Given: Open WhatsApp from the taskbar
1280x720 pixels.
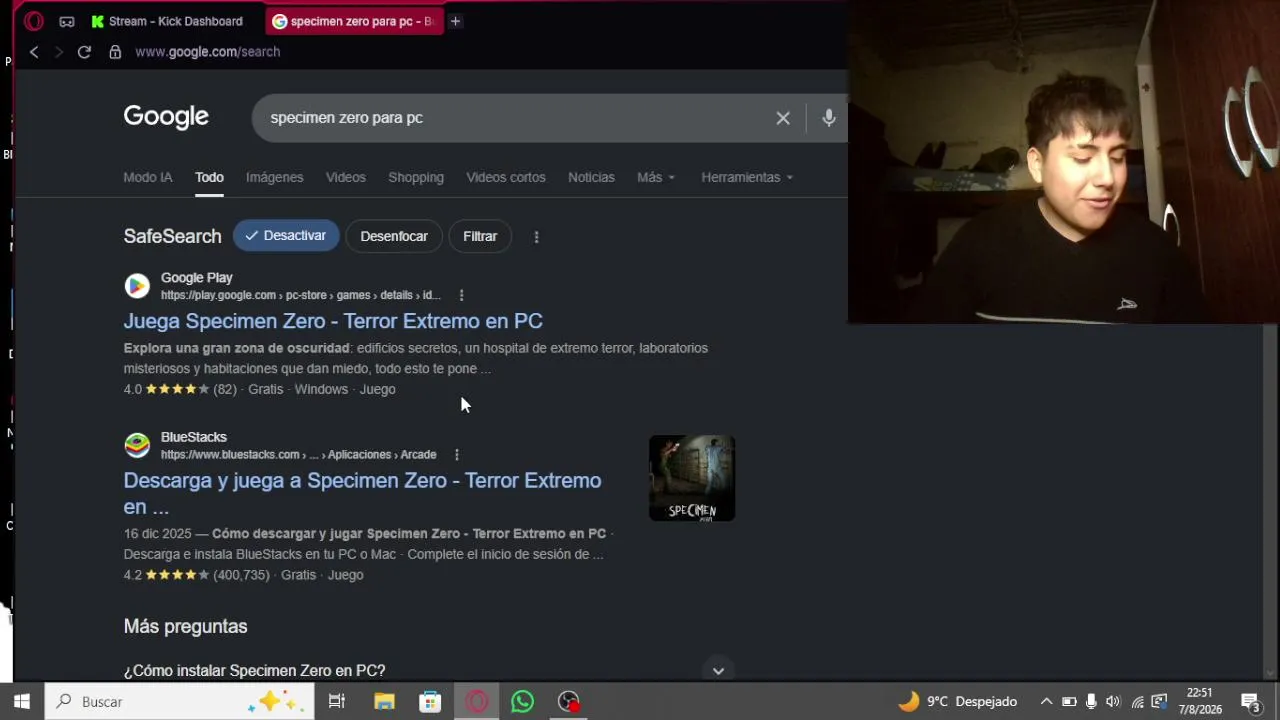Looking at the screenshot, I should (x=522, y=701).
